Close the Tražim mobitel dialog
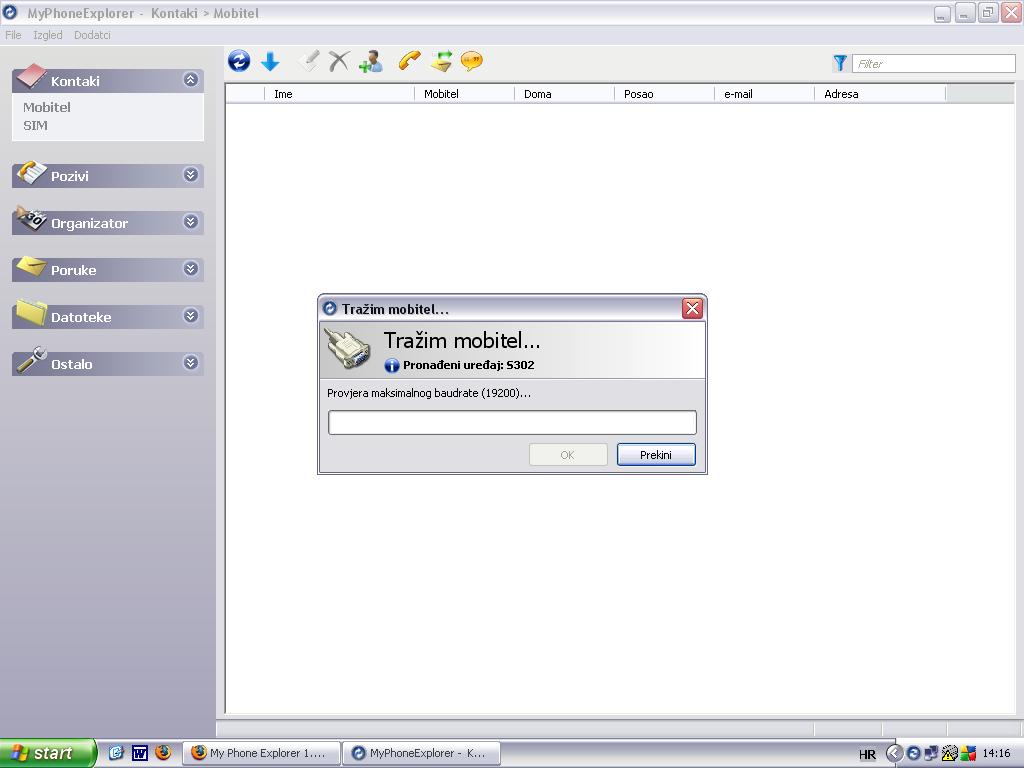 [692, 309]
